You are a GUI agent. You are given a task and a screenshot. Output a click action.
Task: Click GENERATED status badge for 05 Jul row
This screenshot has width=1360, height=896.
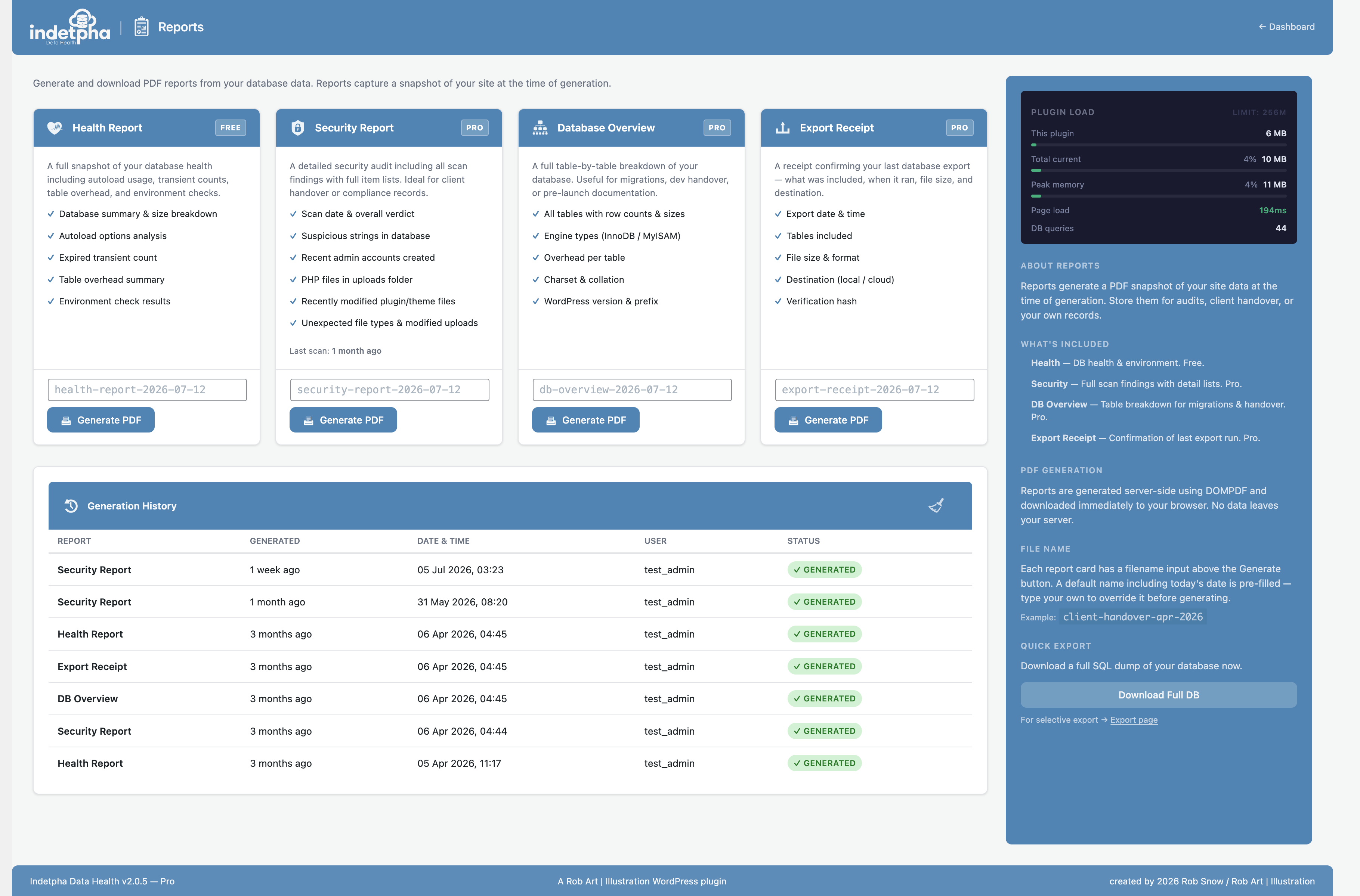824,570
